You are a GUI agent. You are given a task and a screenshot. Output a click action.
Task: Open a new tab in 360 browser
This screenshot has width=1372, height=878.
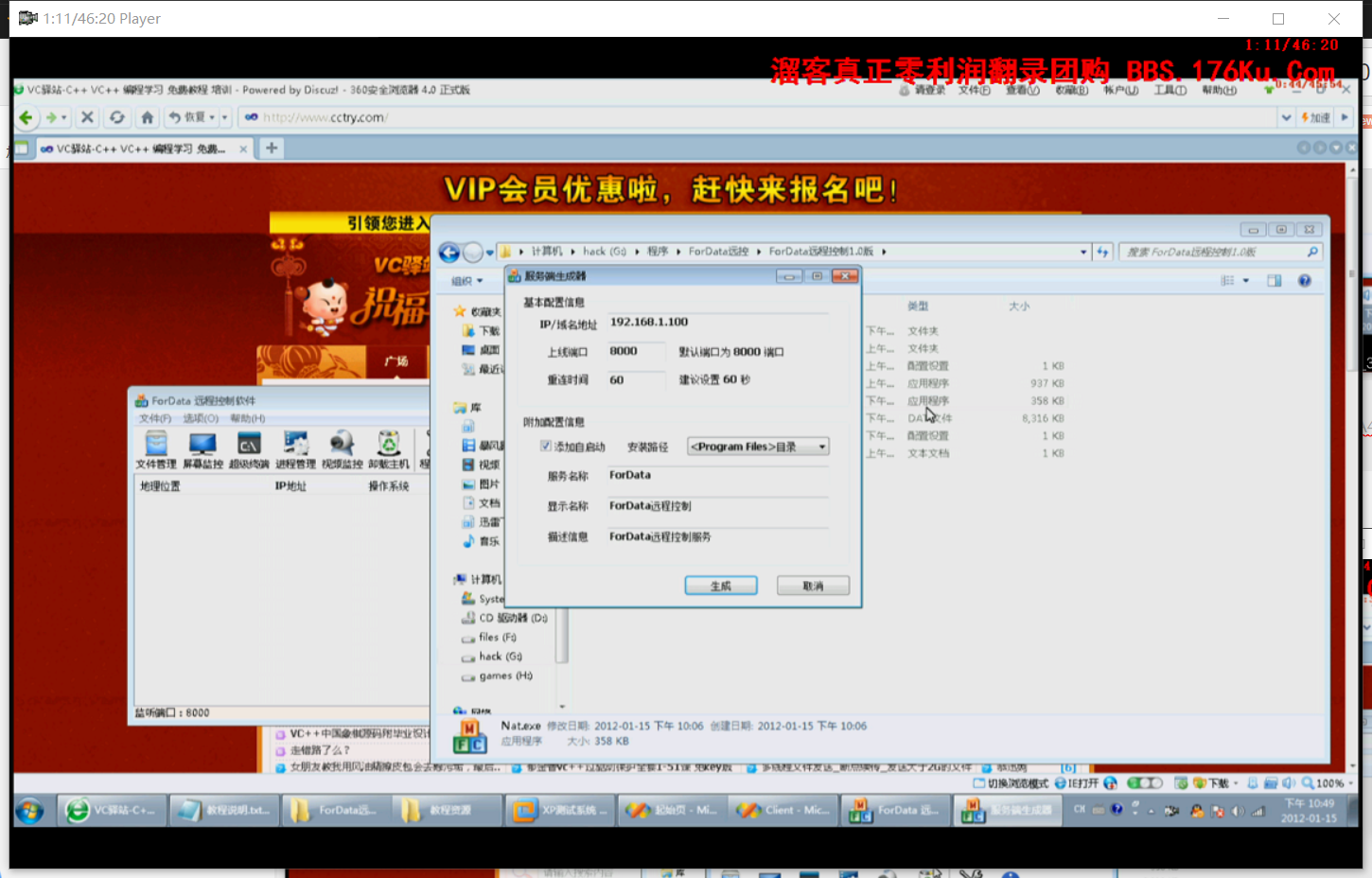click(272, 148)
